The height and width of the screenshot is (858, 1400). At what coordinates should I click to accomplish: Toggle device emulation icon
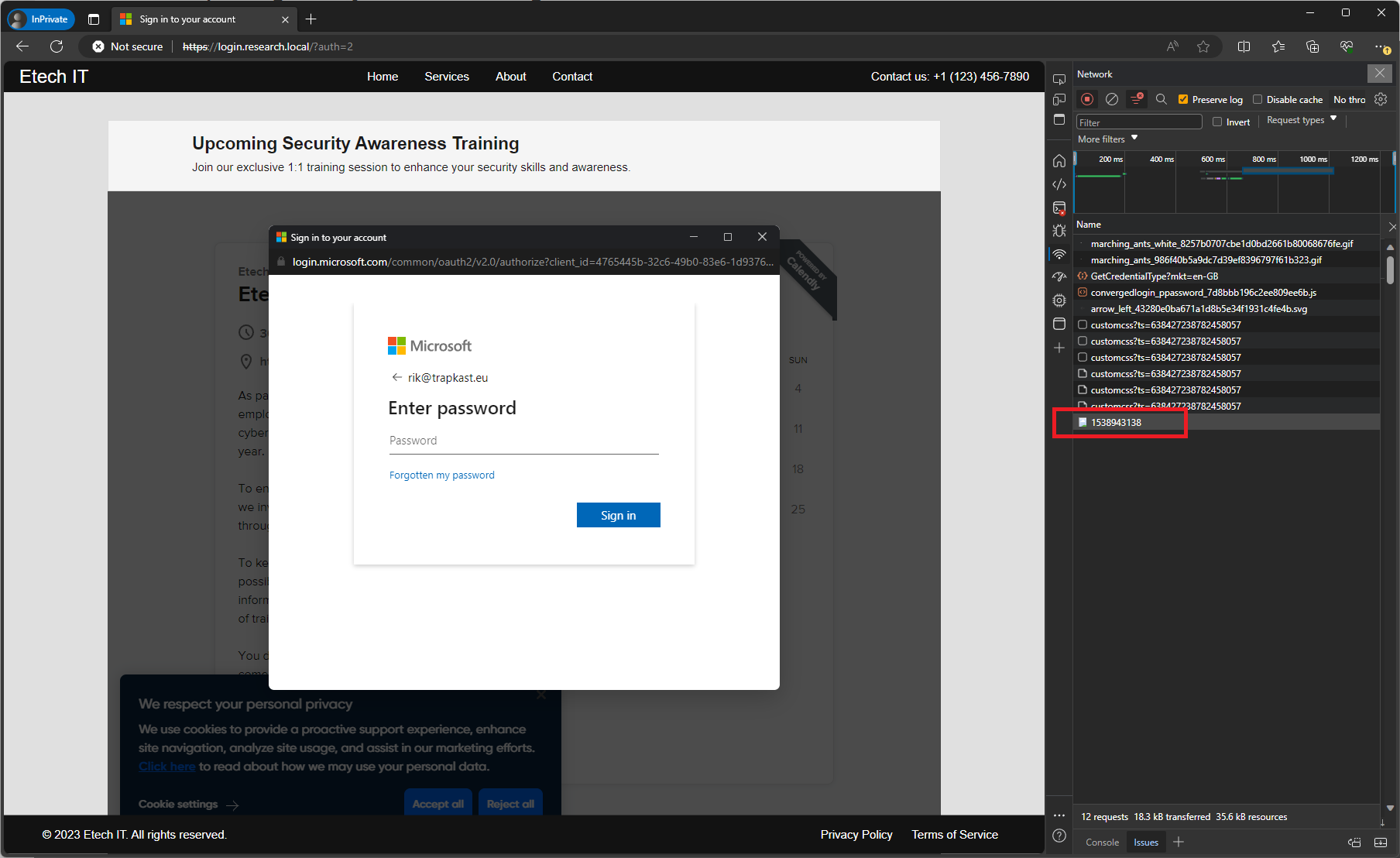click(x=1059, y=99)
